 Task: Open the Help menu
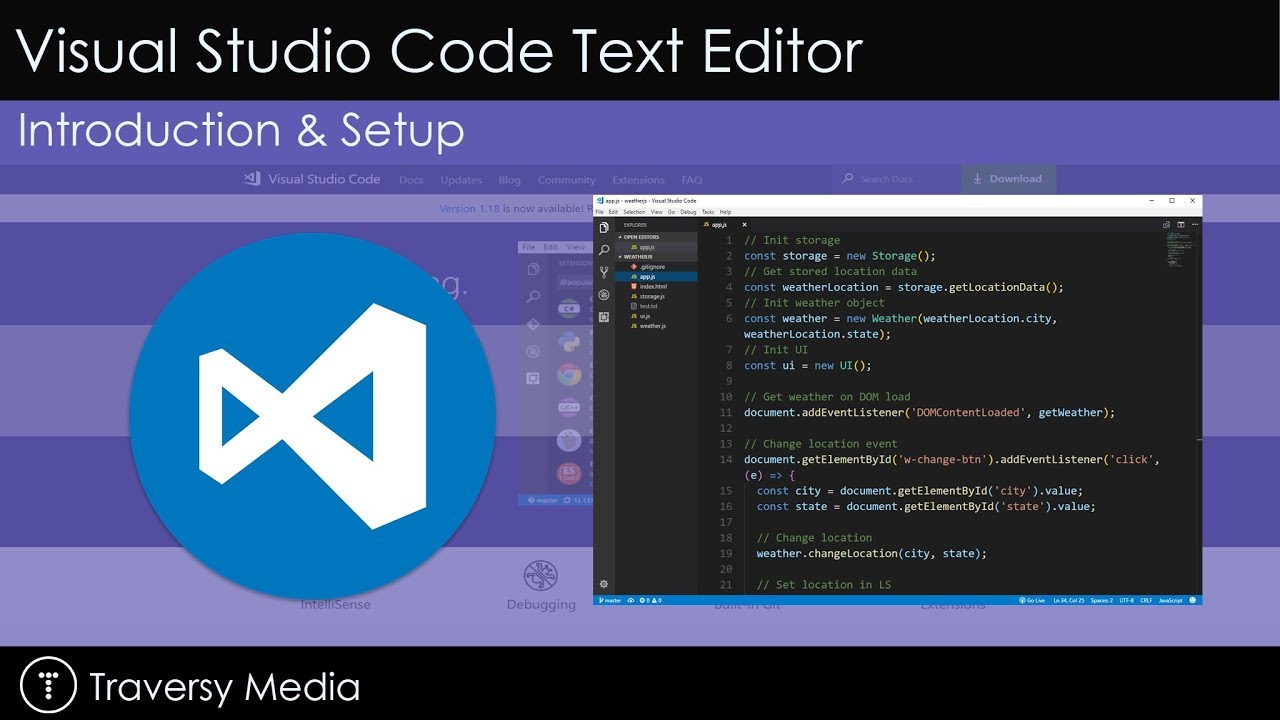tap(726, 212)
